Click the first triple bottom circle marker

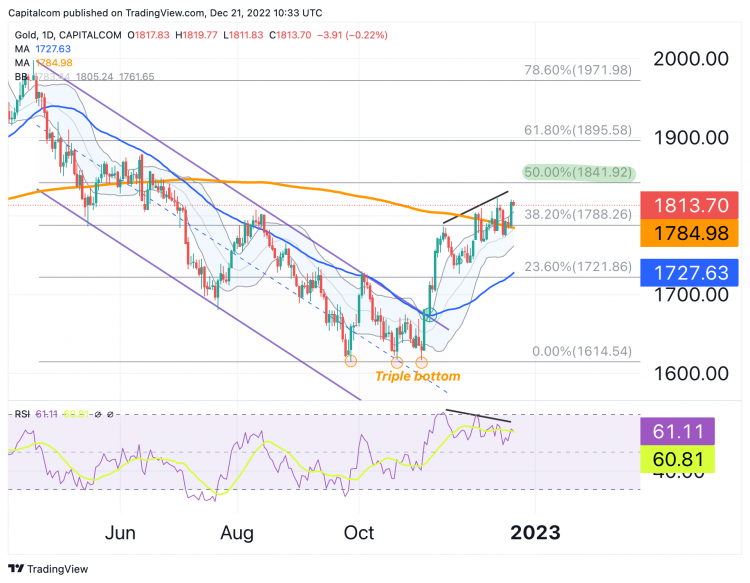click(x=351, y=361)
